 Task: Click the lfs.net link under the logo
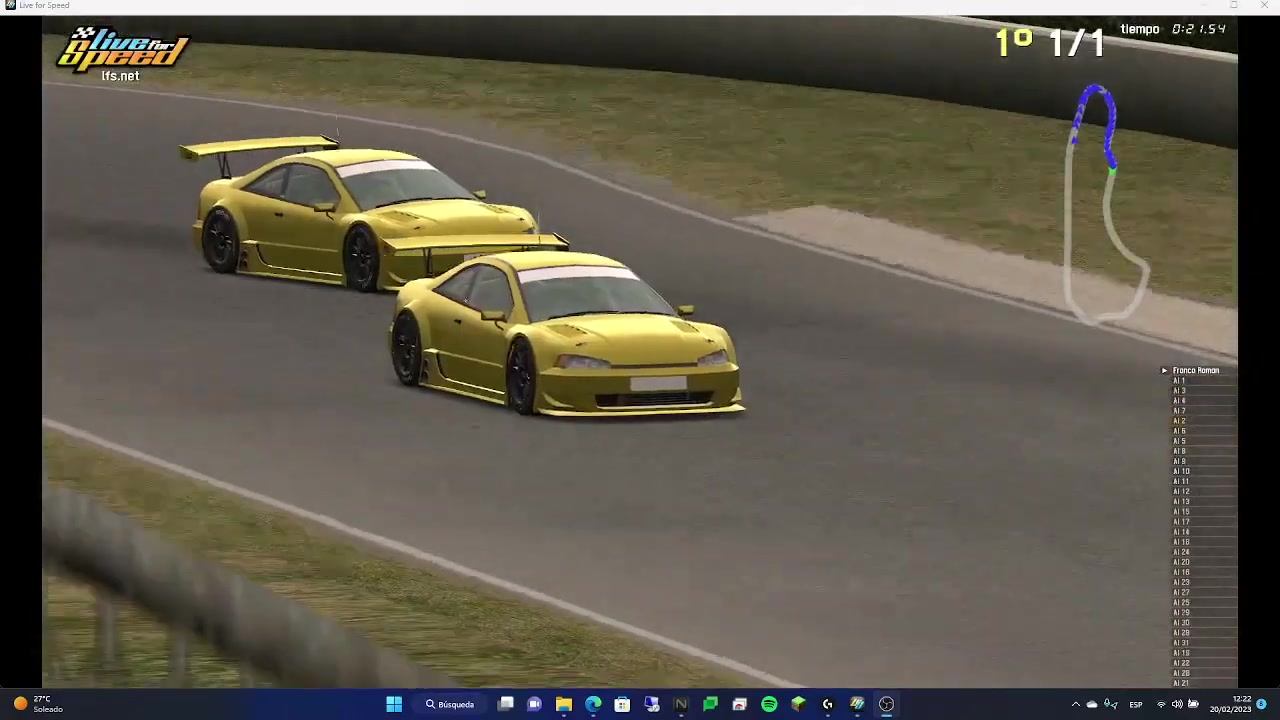120,76
